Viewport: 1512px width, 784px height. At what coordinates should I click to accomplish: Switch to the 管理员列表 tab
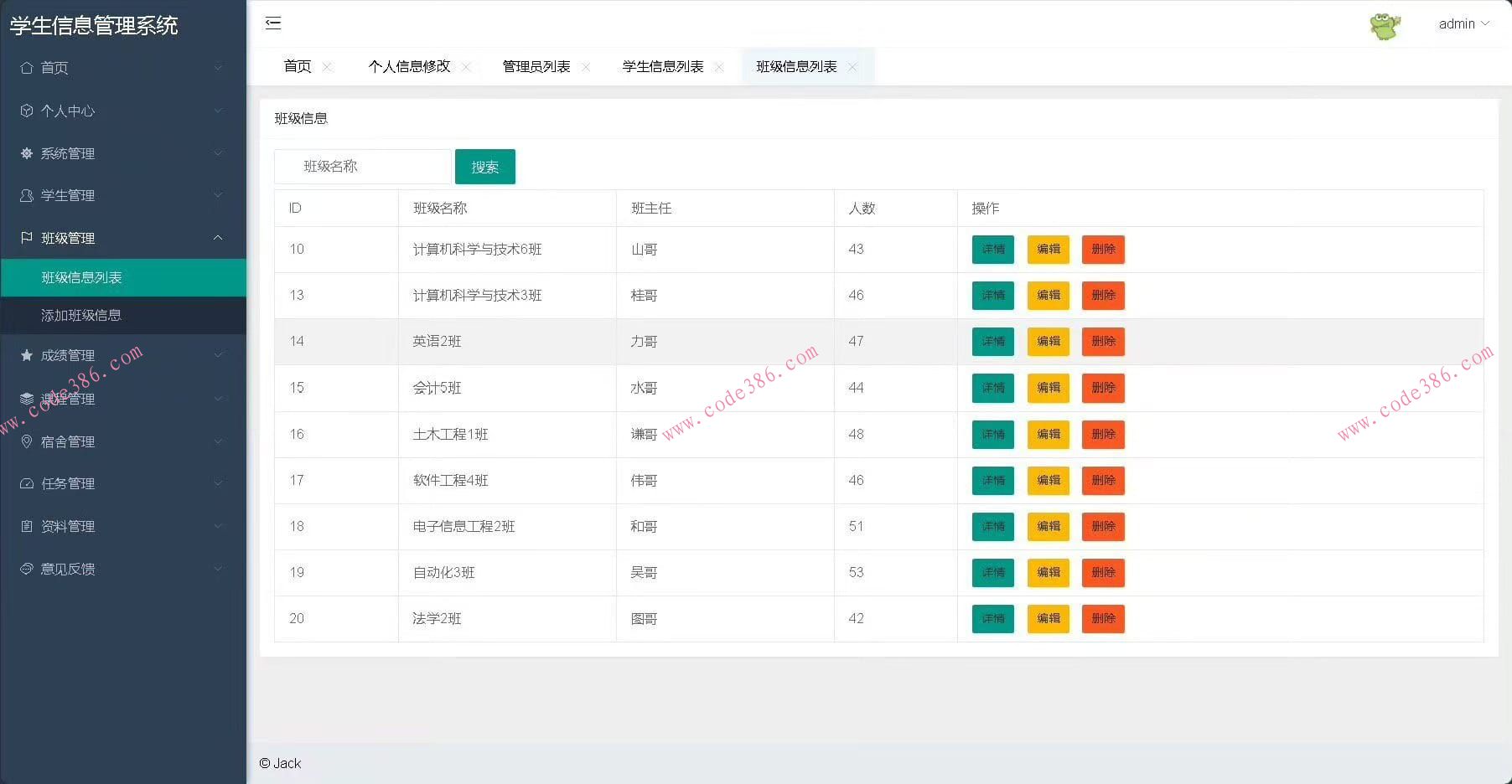(x=536, y=66)
